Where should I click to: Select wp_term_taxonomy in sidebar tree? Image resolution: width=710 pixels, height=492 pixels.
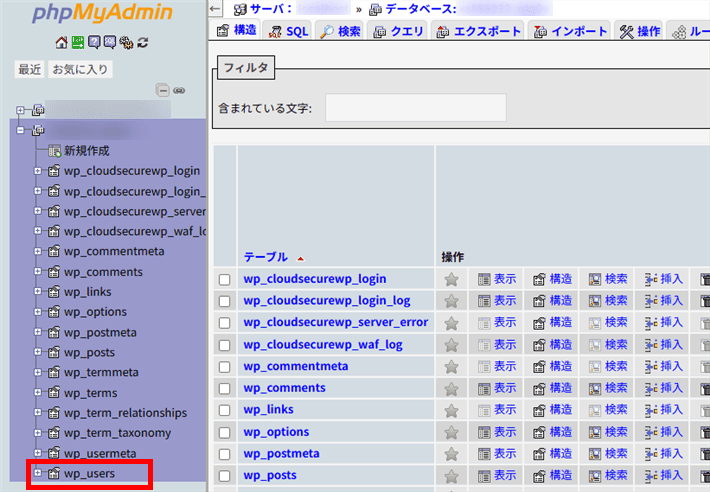(117, 433)
